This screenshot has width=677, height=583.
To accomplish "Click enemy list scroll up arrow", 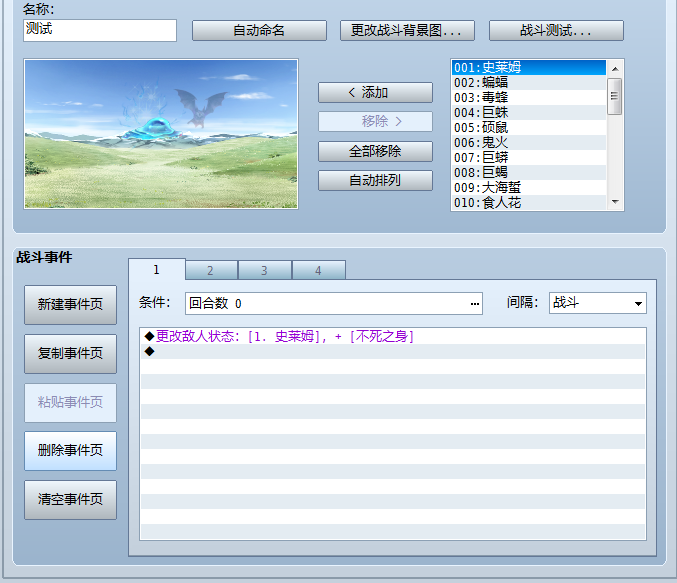I will tap(615, 69).
